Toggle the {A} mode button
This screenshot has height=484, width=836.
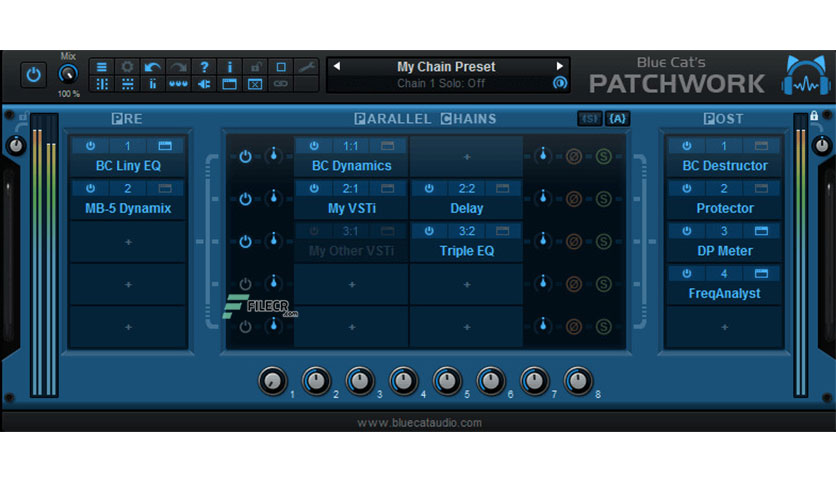pos(617,118)
